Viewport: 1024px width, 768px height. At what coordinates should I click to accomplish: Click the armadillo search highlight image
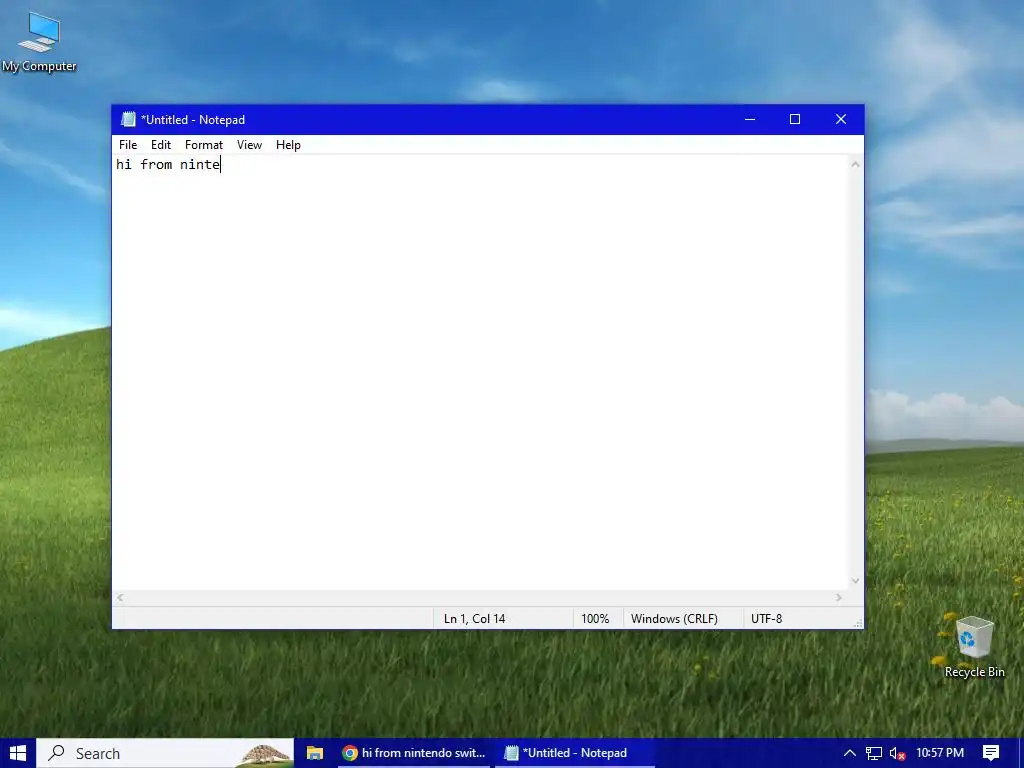[265, 754]
